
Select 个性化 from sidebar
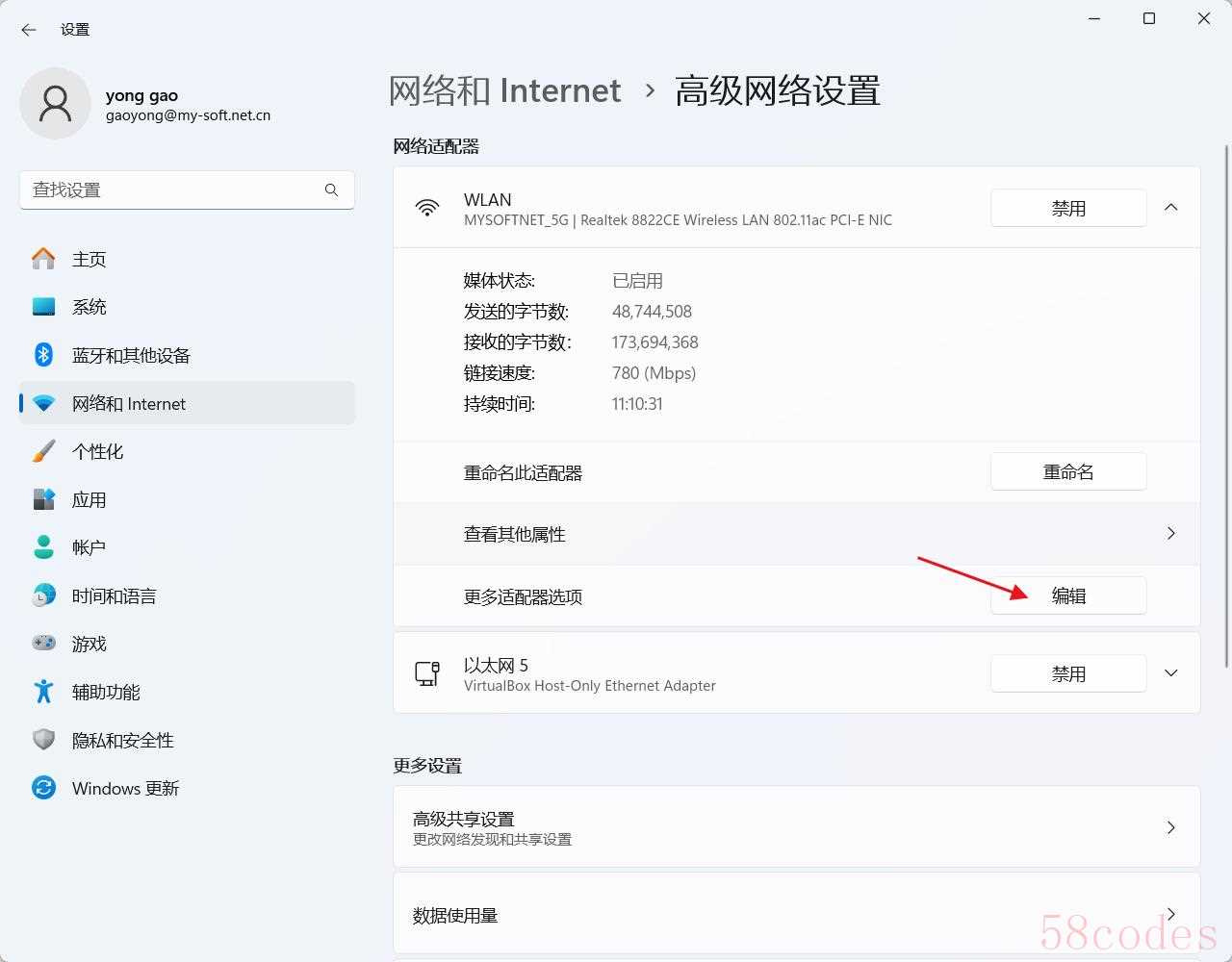pos(97,452)
